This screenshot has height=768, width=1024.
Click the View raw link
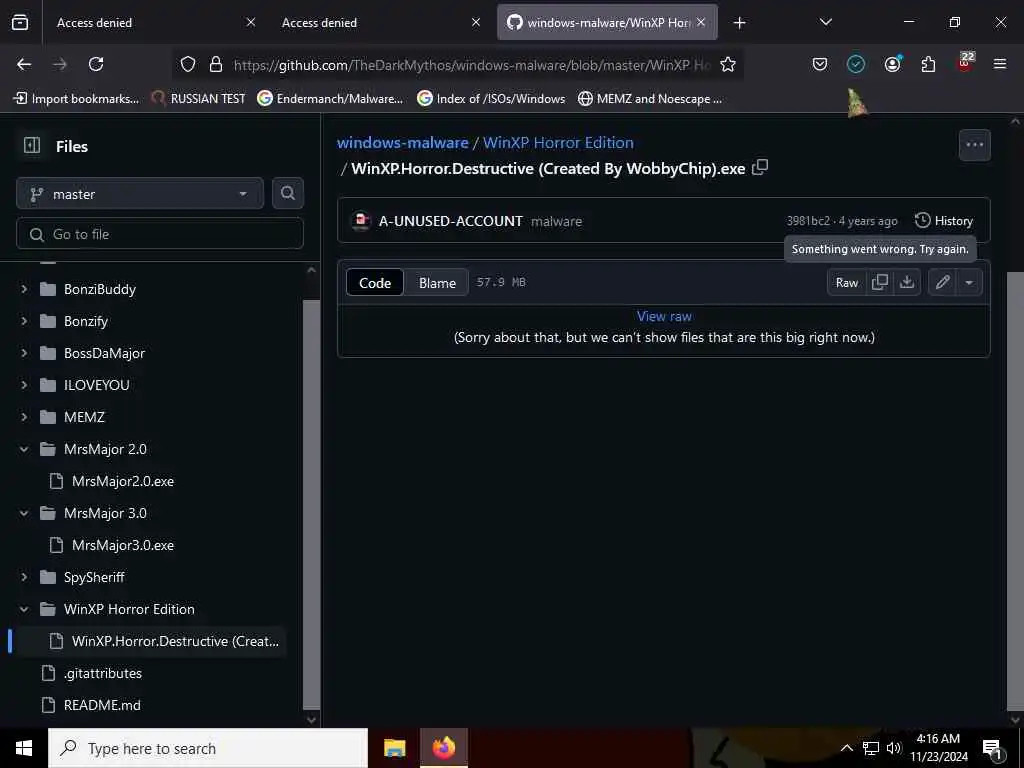664,316
